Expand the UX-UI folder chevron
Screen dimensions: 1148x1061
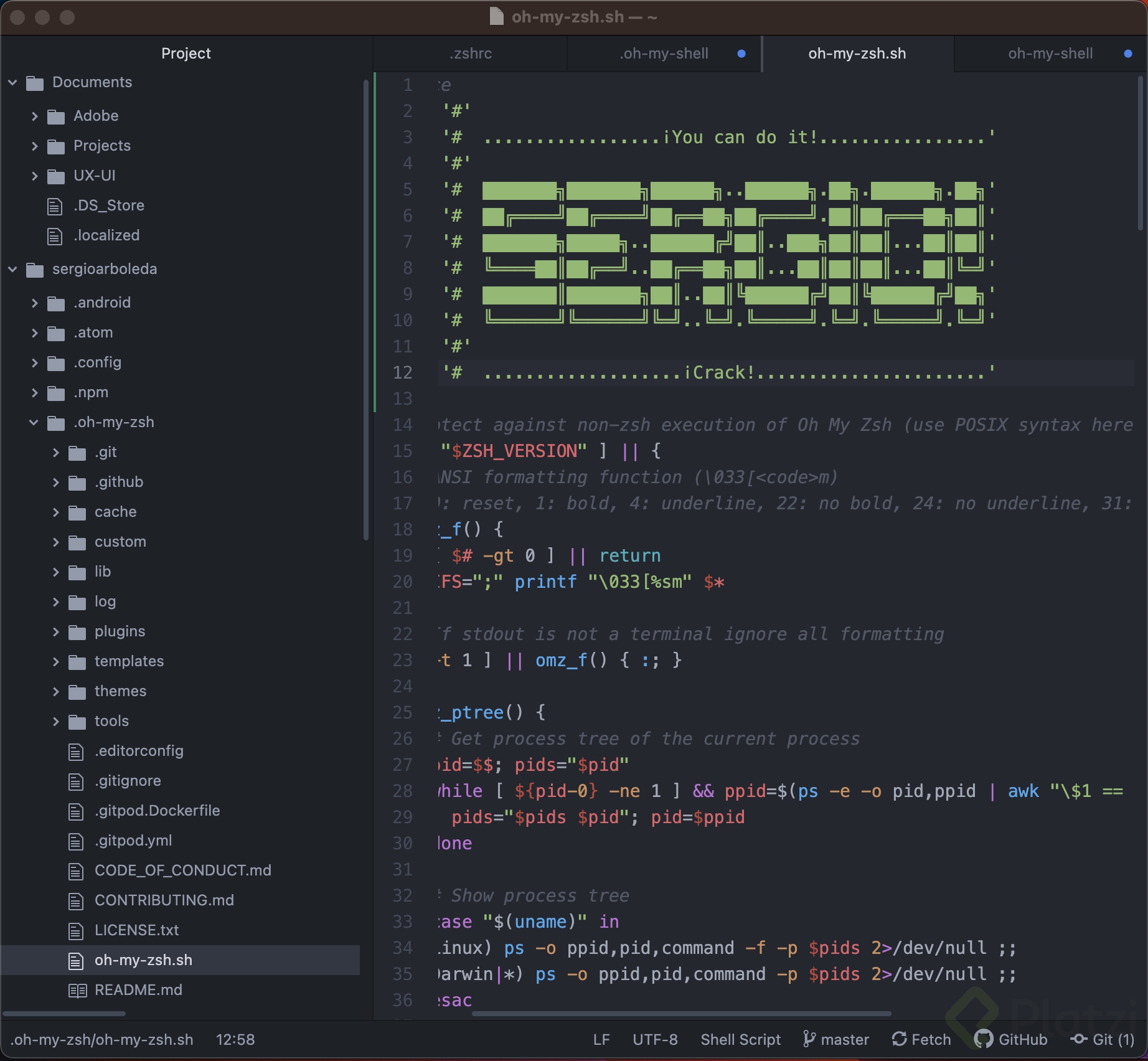(34, 176)
